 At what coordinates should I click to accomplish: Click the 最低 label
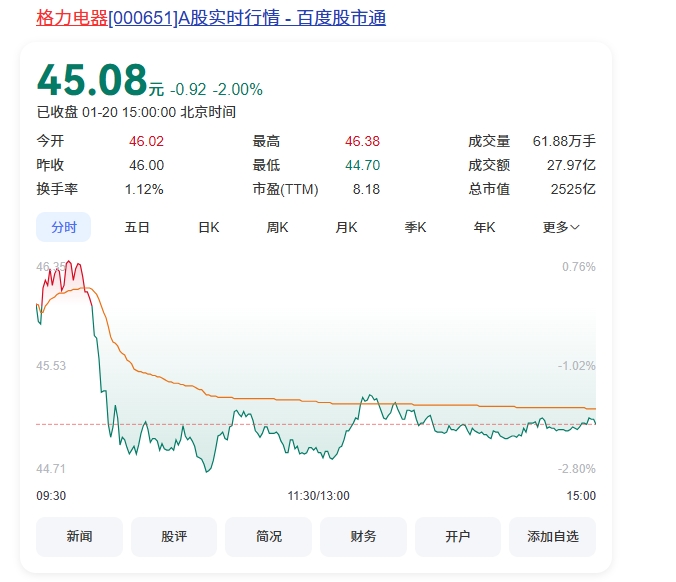[x=266, y=165]
